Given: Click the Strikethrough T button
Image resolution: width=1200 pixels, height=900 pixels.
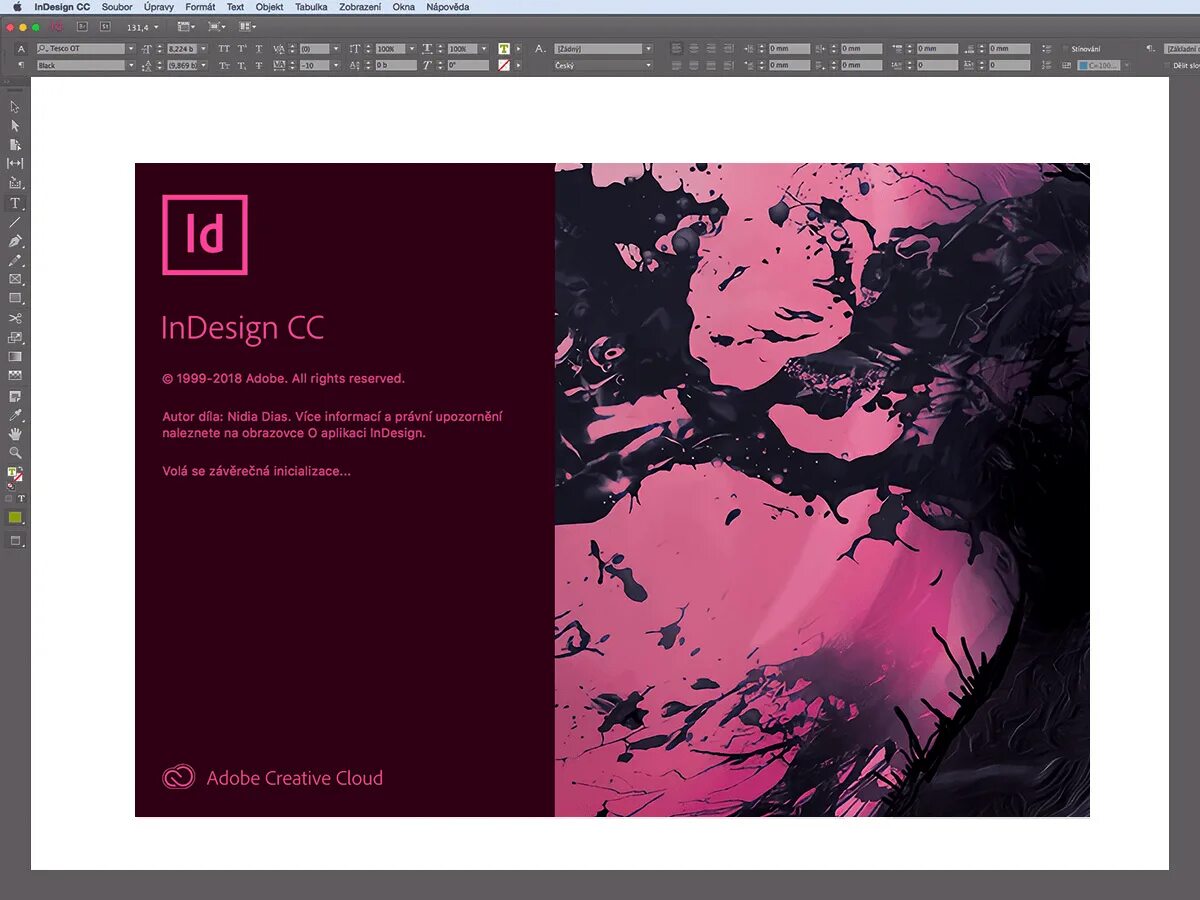Looking at the screenshot, I should 259,65.
